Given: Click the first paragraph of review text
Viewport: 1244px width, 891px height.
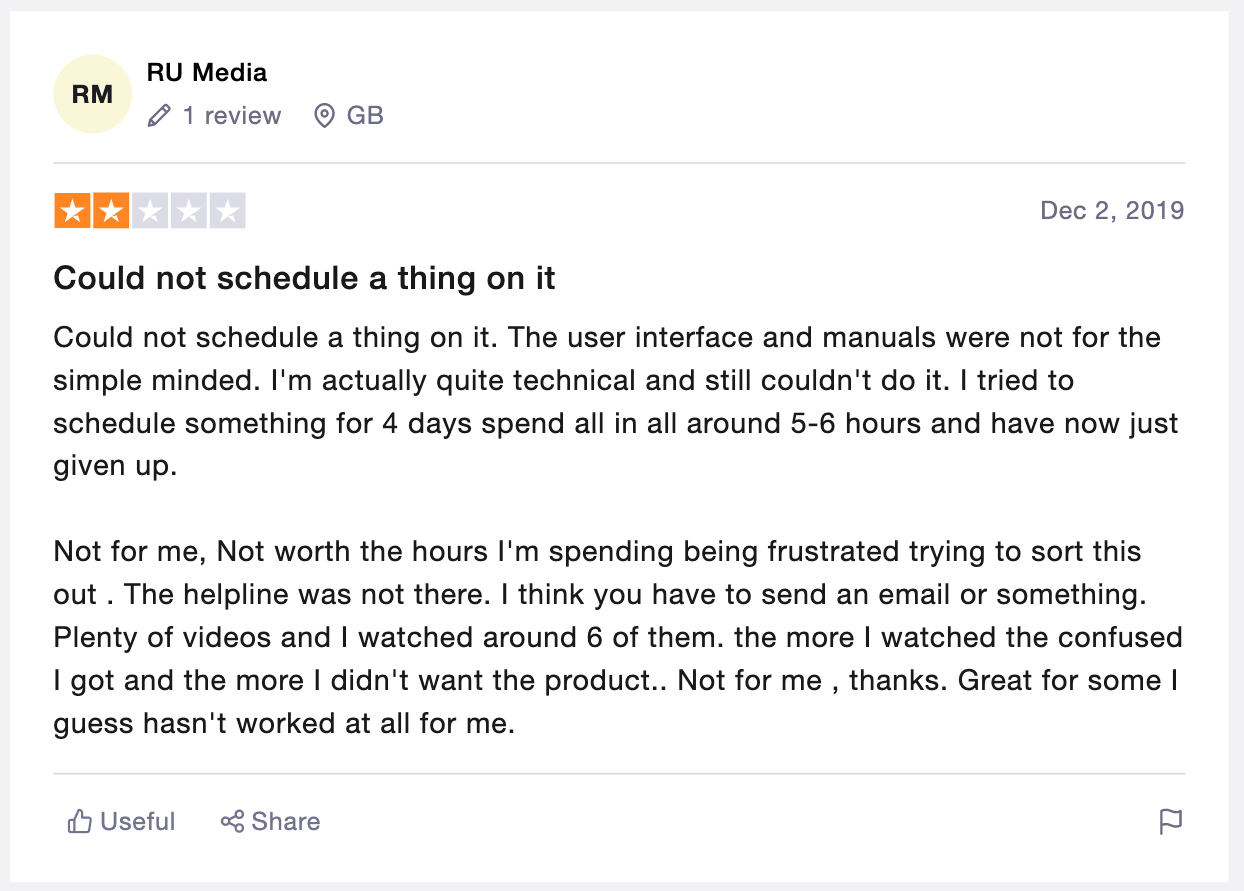Looking at the screenshot, I should click(615, 401).
